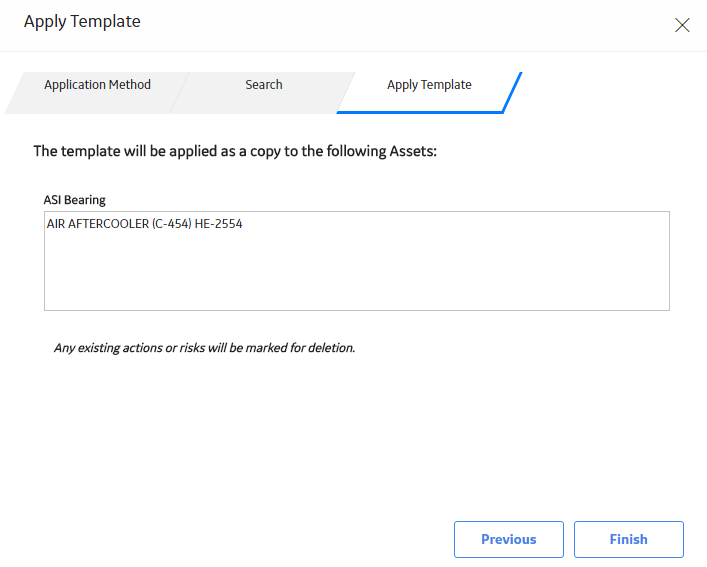Click the (C-454) code in the asset entry

click(x=171, y=224)
